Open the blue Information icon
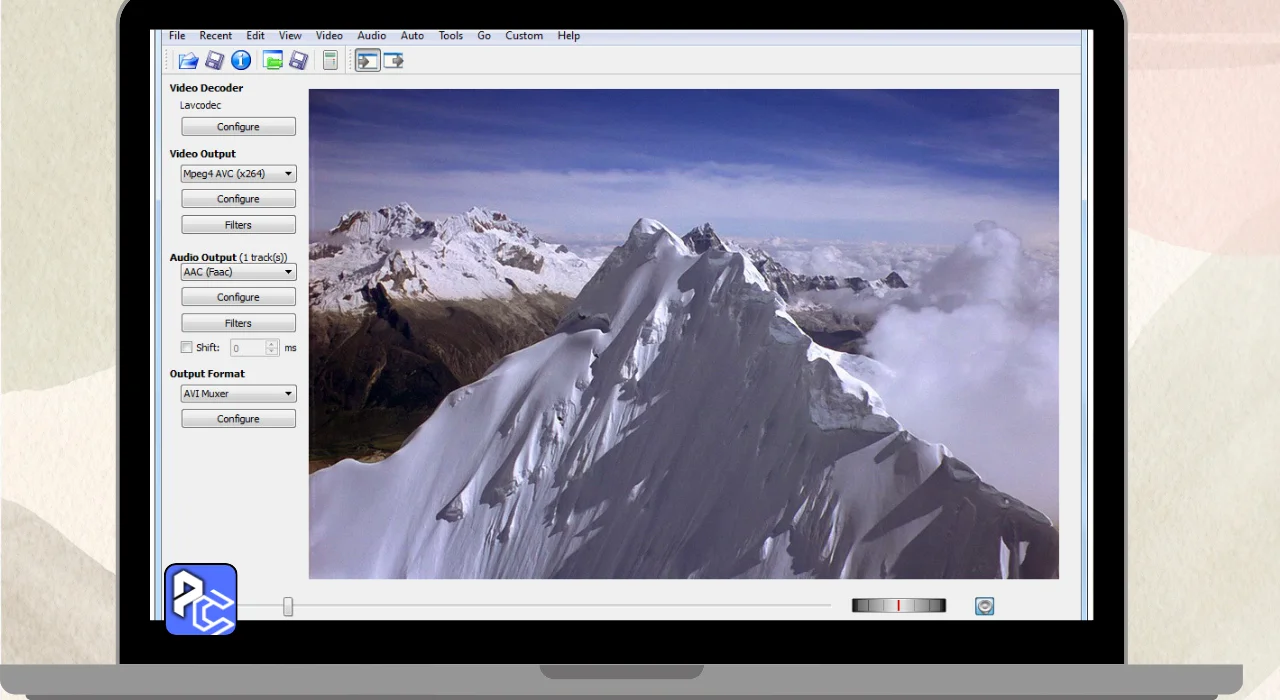1280x700 pixels. pos(241,61)
